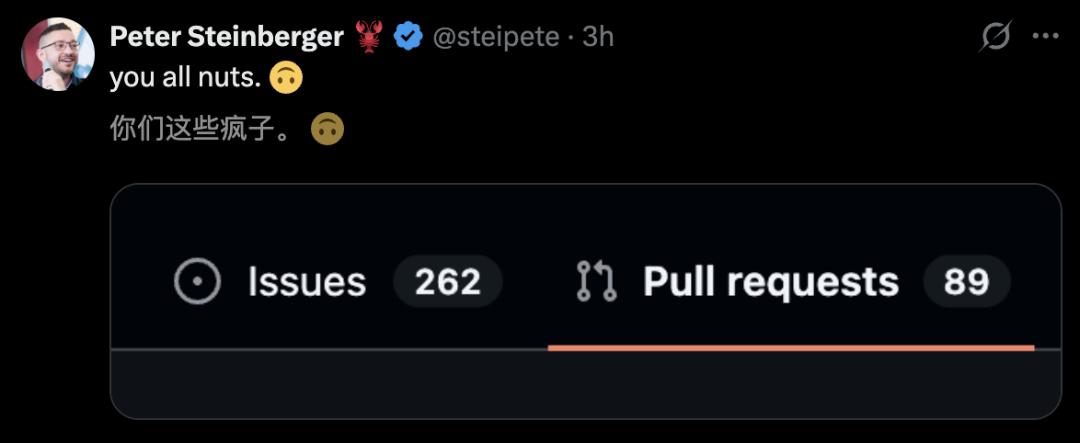Click the lobster emoji beside the name
This screenshot has width=1080, height=443.
[x=370, y=37]
